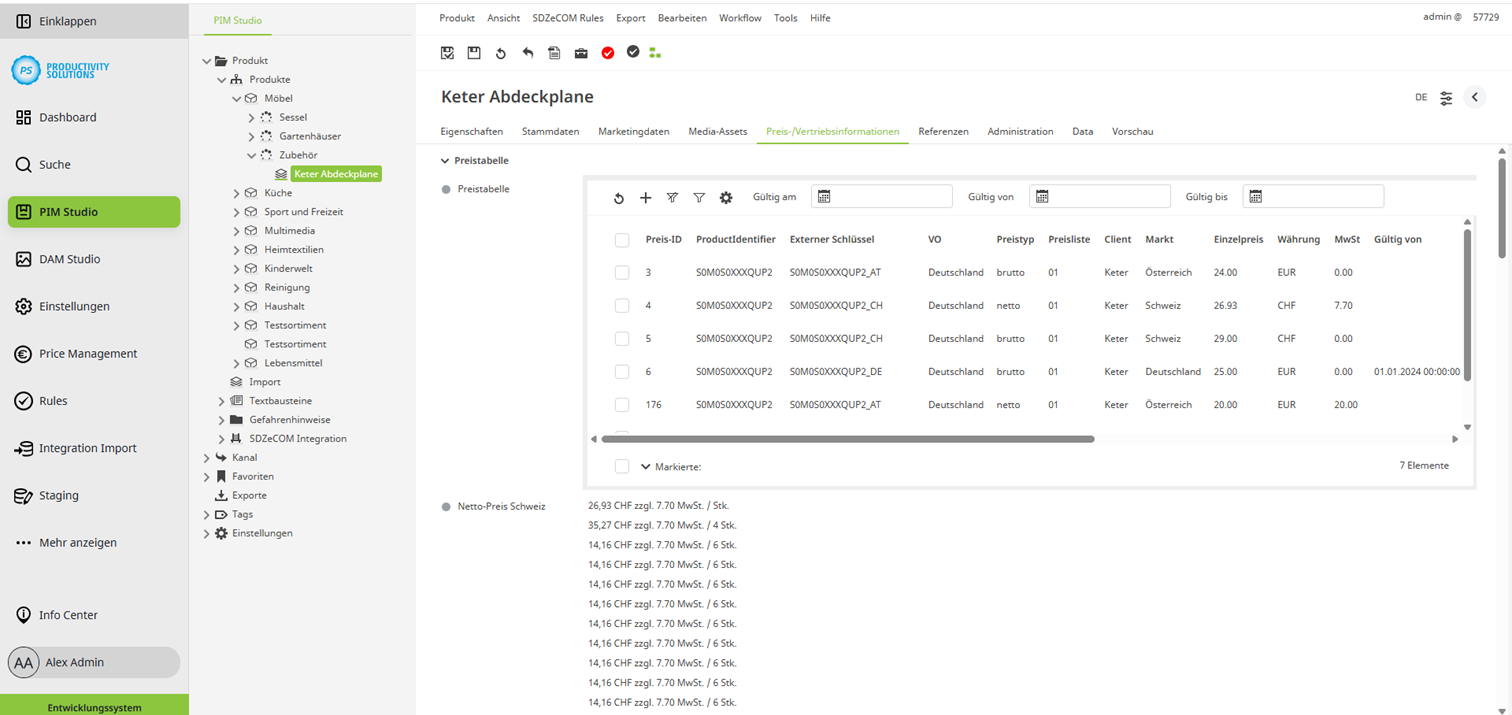Switch to the Stammdaten tab
1512x715 pixels.
(565, 131)
